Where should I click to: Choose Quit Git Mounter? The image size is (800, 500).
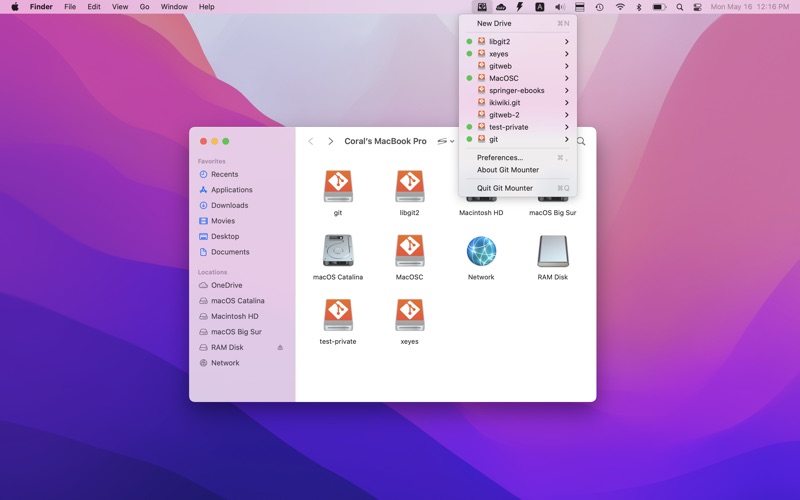pos(518,188)
